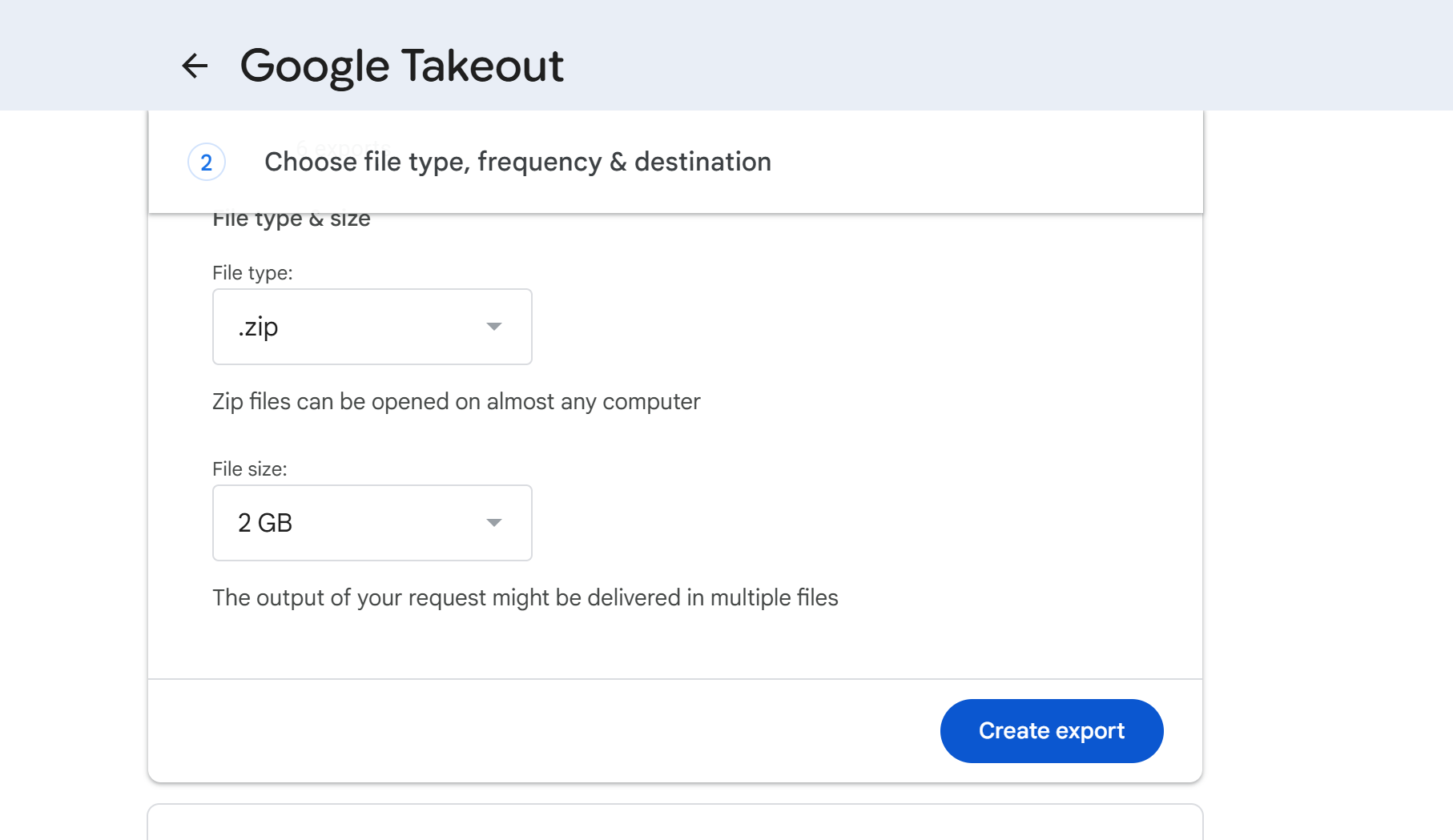Click the File type & size section heading
This screenshot has width=1453, height=840.
point(291,218)
